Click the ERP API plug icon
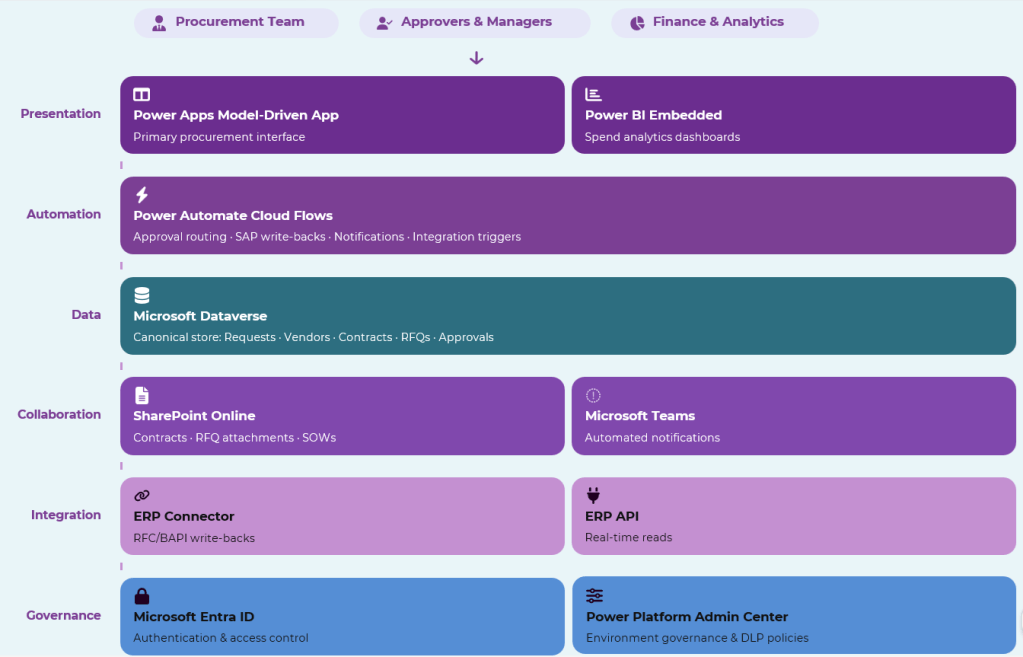 pyautogui.click(x=593, y=495)
